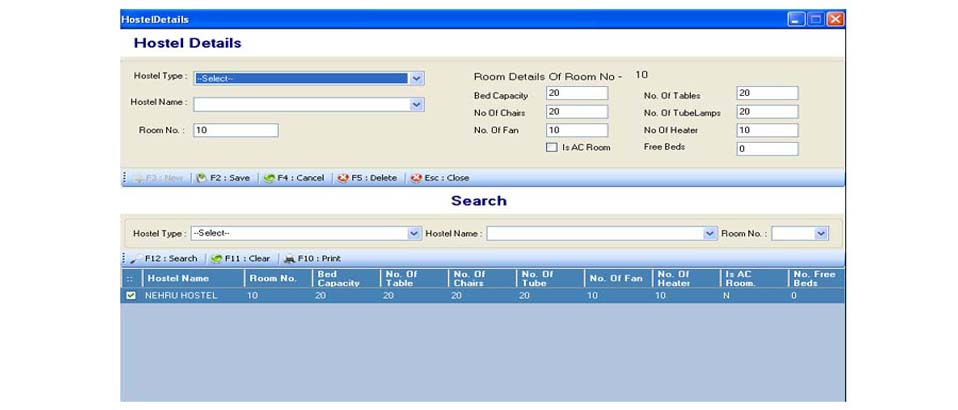Image resolution: width=958 pixels, height=410 pixels.
Task: Click the Bed Capacity column header
Action: [346, 279]
